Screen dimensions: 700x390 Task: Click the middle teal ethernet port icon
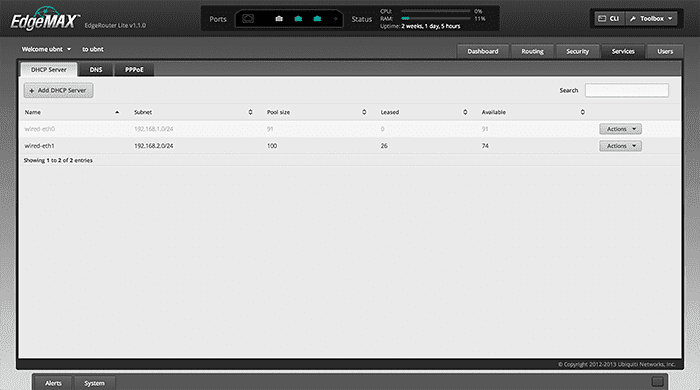coord(298,19)
